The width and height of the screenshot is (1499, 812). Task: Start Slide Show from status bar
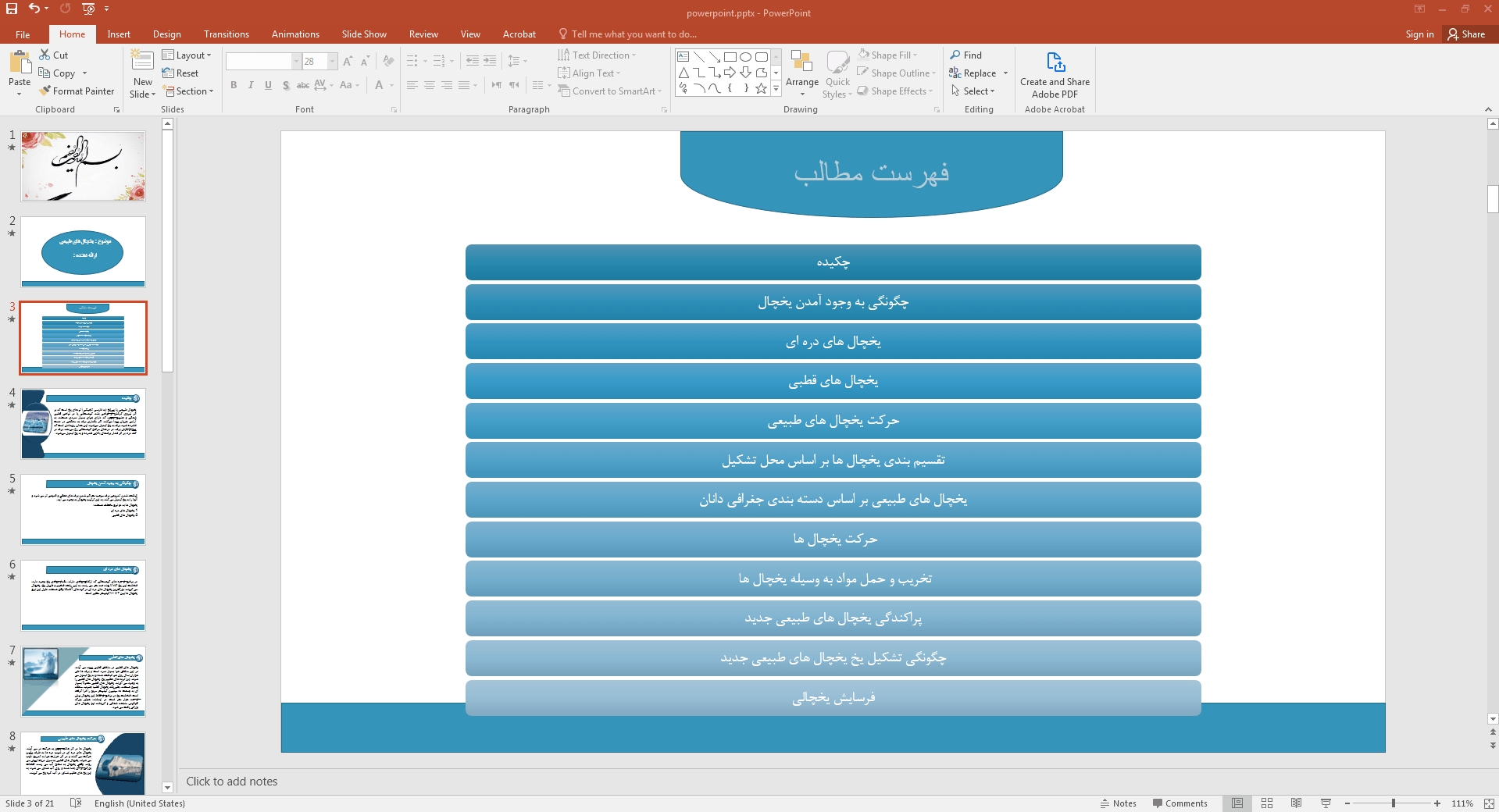(1326, 803)
